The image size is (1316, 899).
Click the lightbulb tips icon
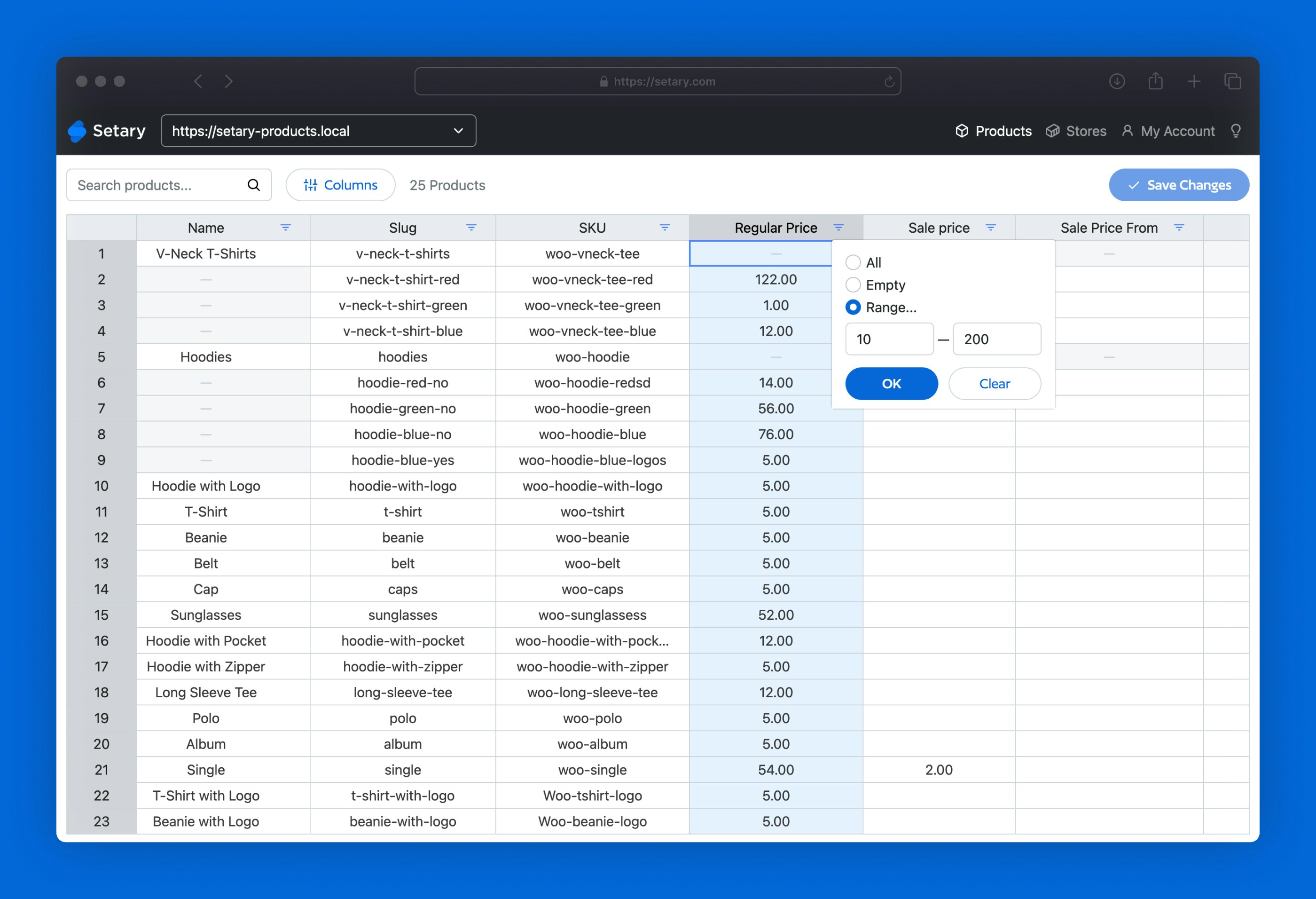[x=1236, y=131]
